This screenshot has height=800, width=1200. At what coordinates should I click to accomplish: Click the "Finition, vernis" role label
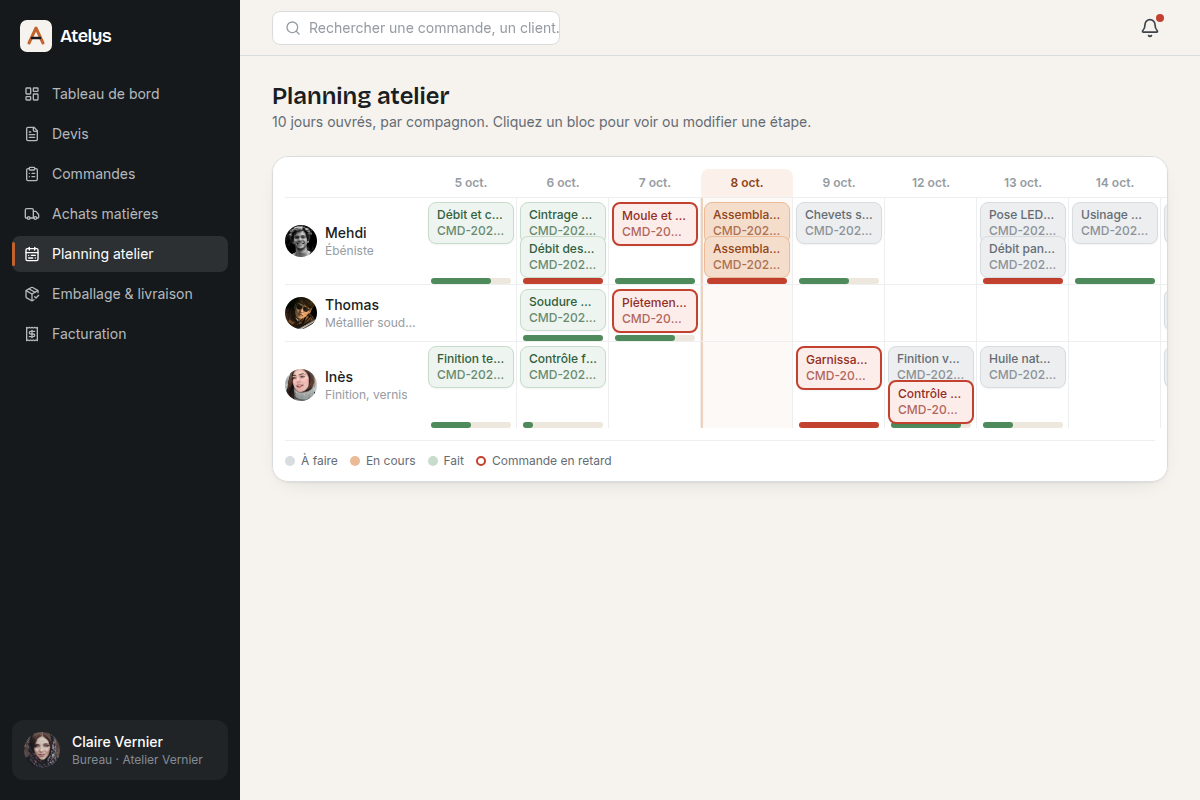[366, 395]
